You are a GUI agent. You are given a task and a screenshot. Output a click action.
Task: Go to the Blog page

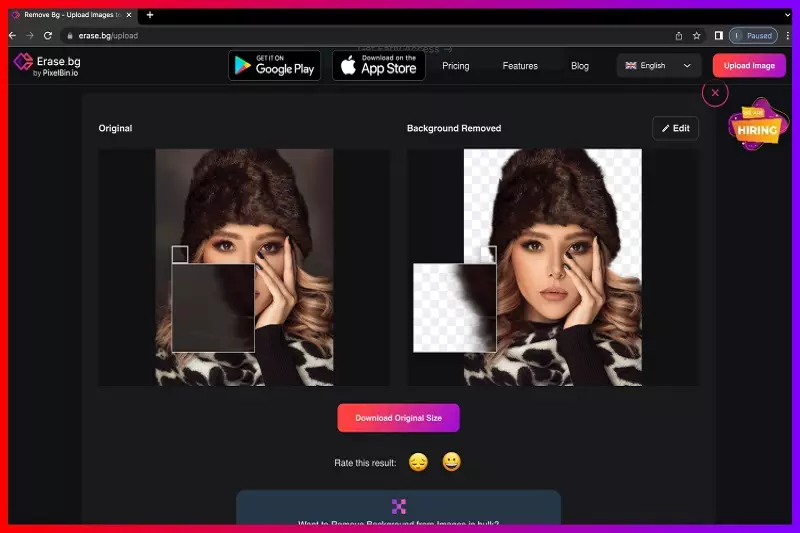(x=580, y=66)
